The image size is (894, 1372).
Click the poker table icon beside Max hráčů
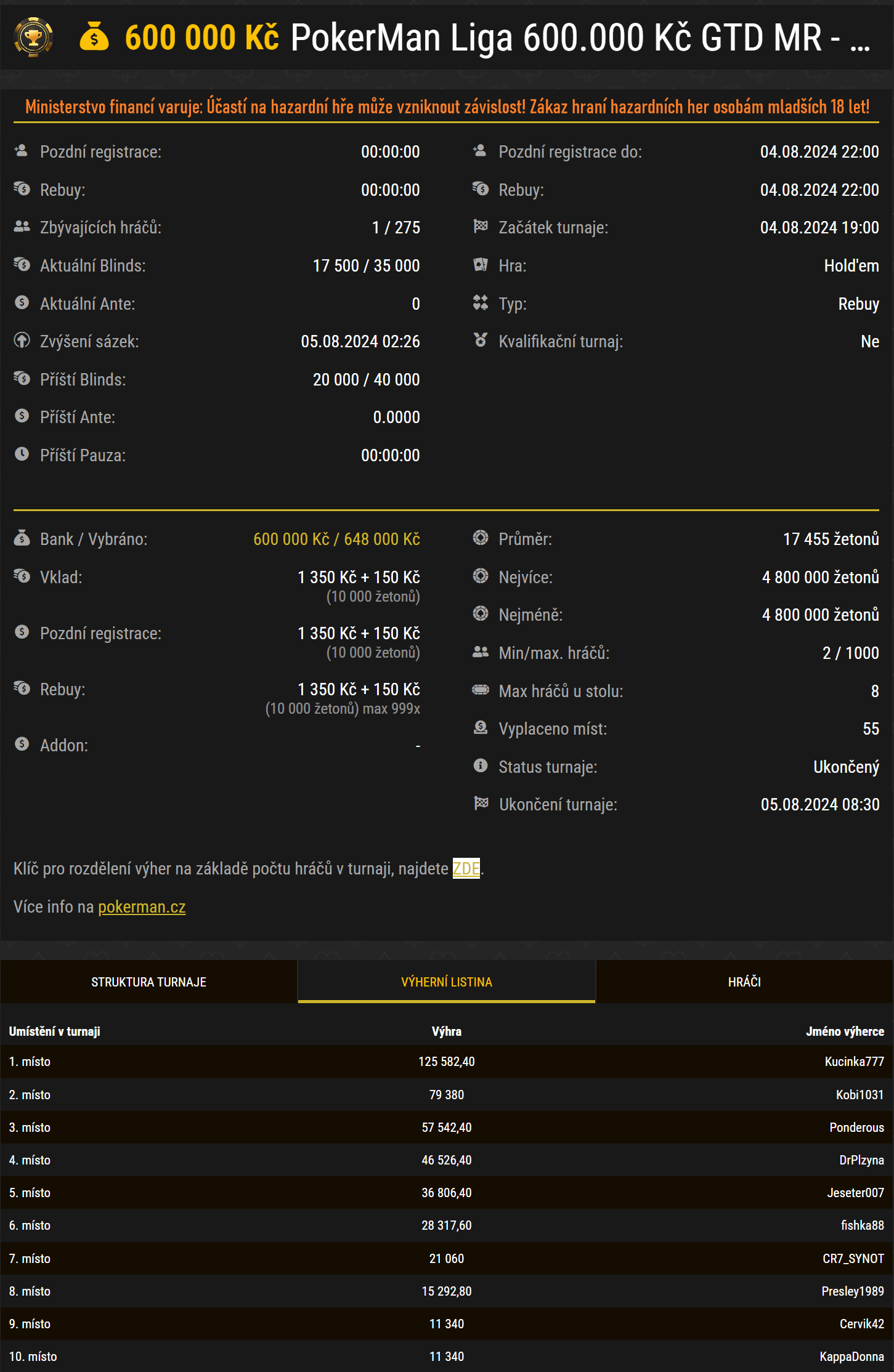(481, 690)
